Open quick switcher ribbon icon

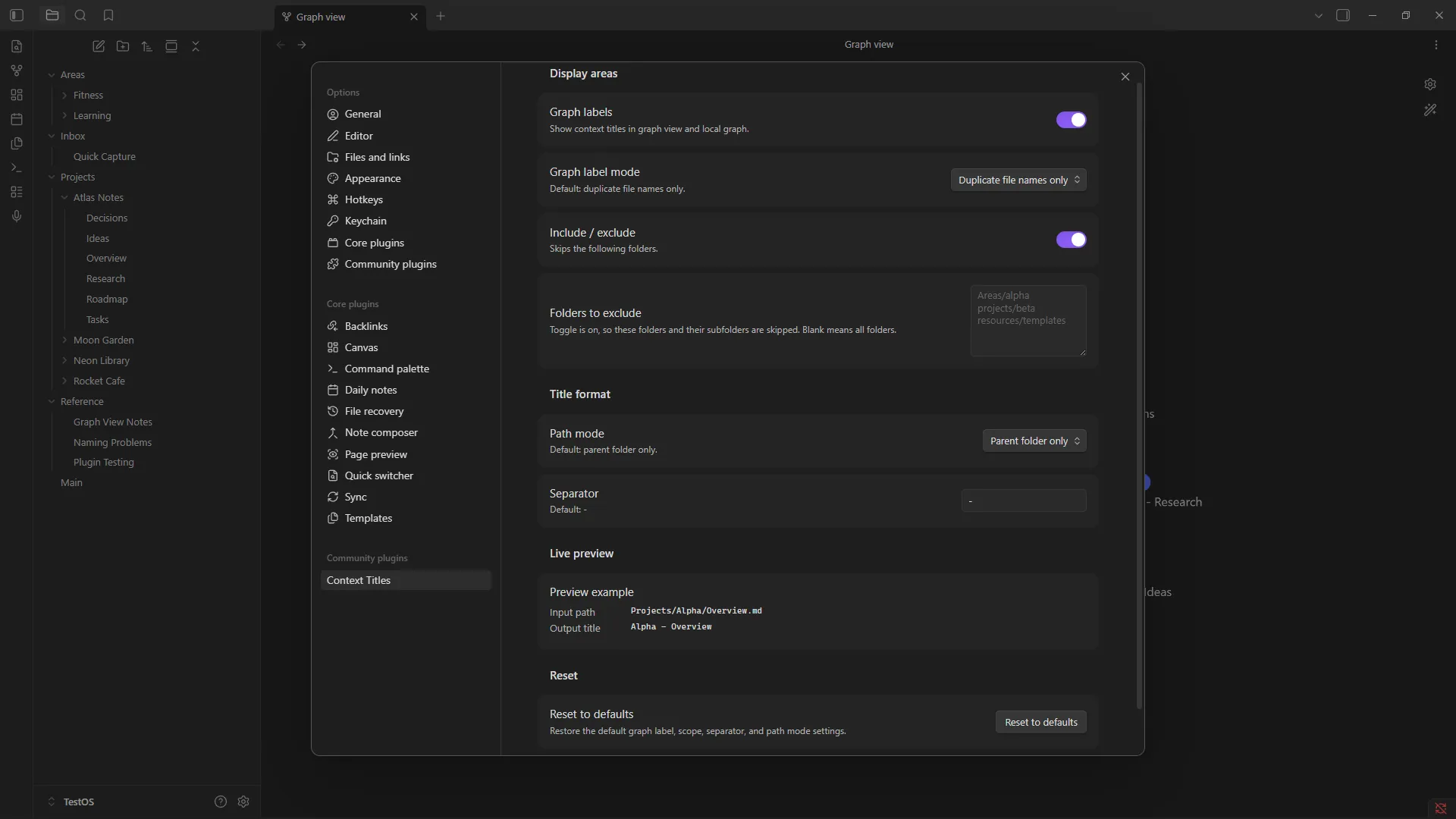(x=17, y=46)
